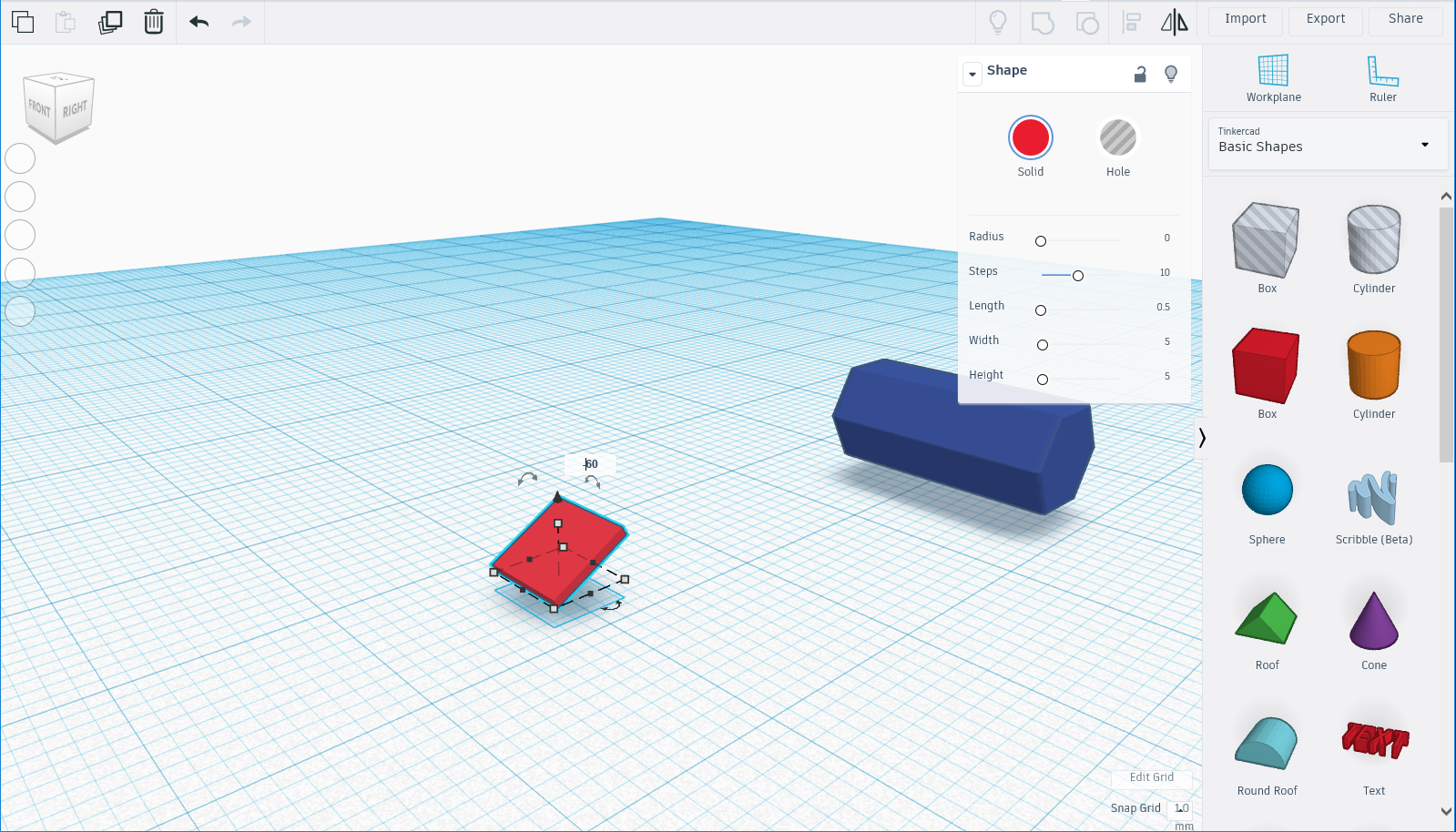The image size is (1456, 832).
Task: Click the shapes list scroll-down arrow
Action: click(x=1446, y=811)
